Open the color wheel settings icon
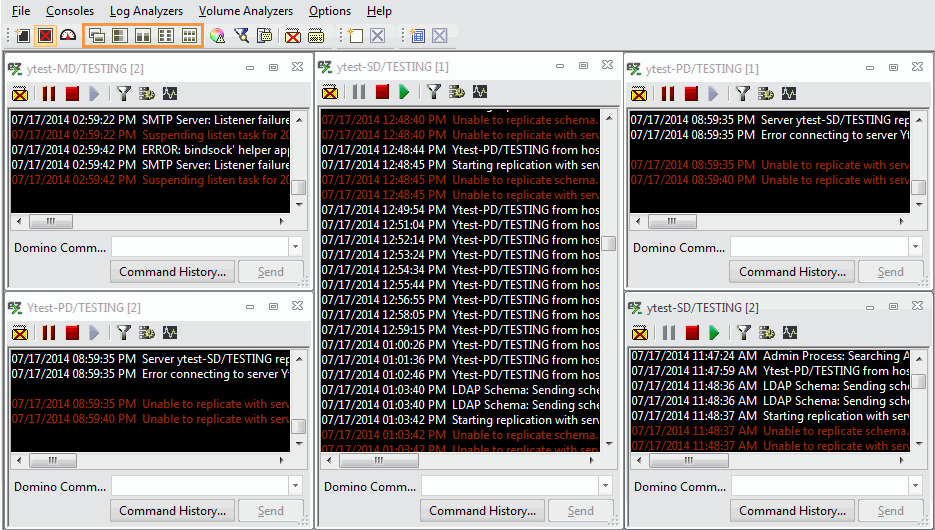The image size is (935, 530). pyautogui.click(x=217, y=36)
